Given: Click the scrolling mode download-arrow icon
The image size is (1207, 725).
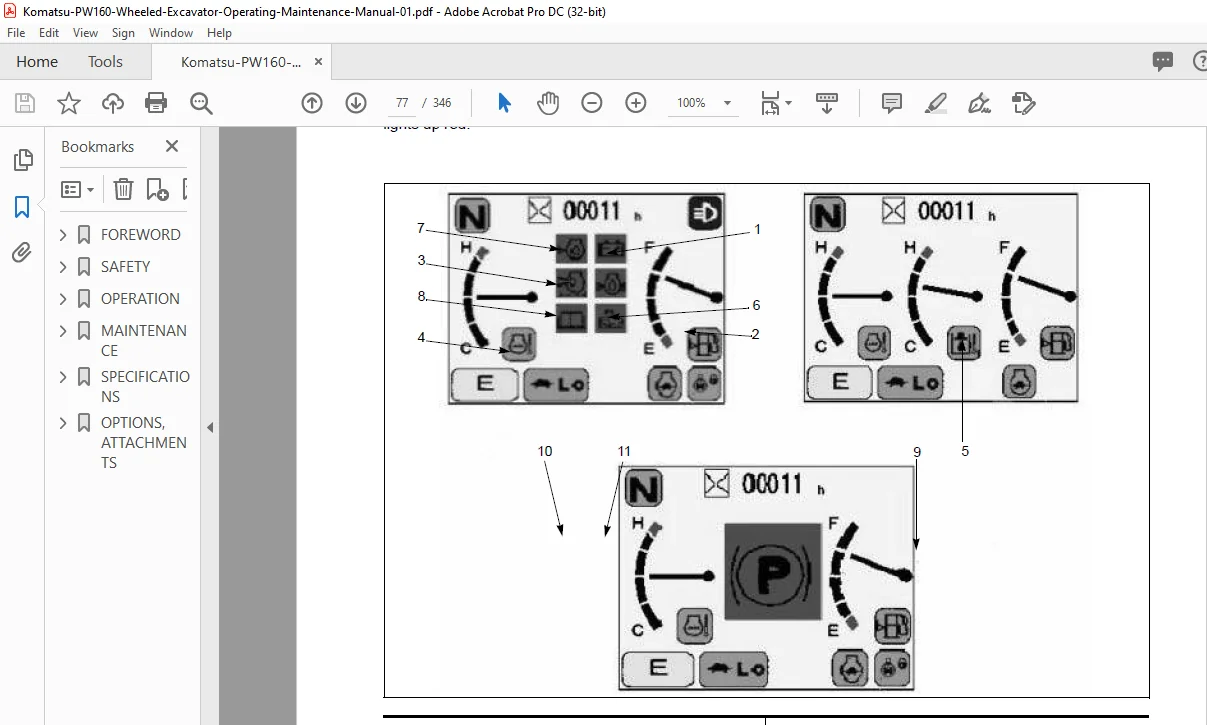Looking at the screenshot, I should (x=827, y=103).
